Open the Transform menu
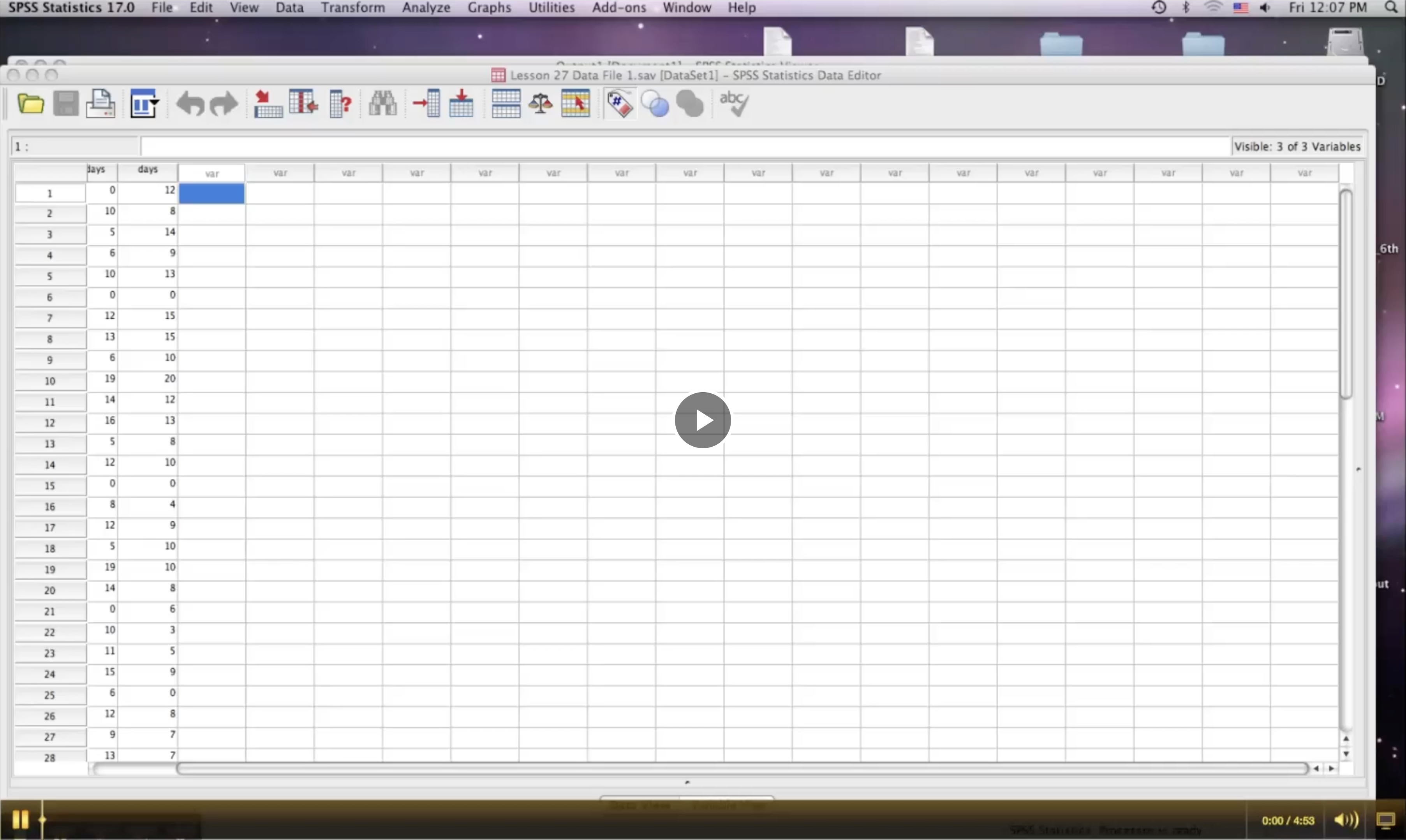This screenshot has width=1406, height=840. (352, 8)
